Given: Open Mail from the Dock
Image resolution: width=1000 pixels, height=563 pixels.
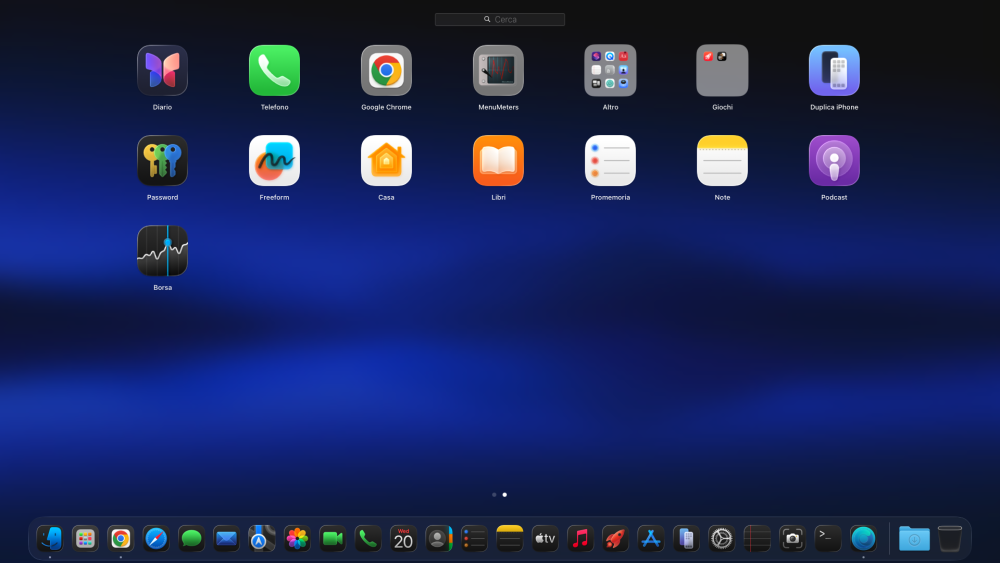Looking at the screenshot, I should [226, 539].
